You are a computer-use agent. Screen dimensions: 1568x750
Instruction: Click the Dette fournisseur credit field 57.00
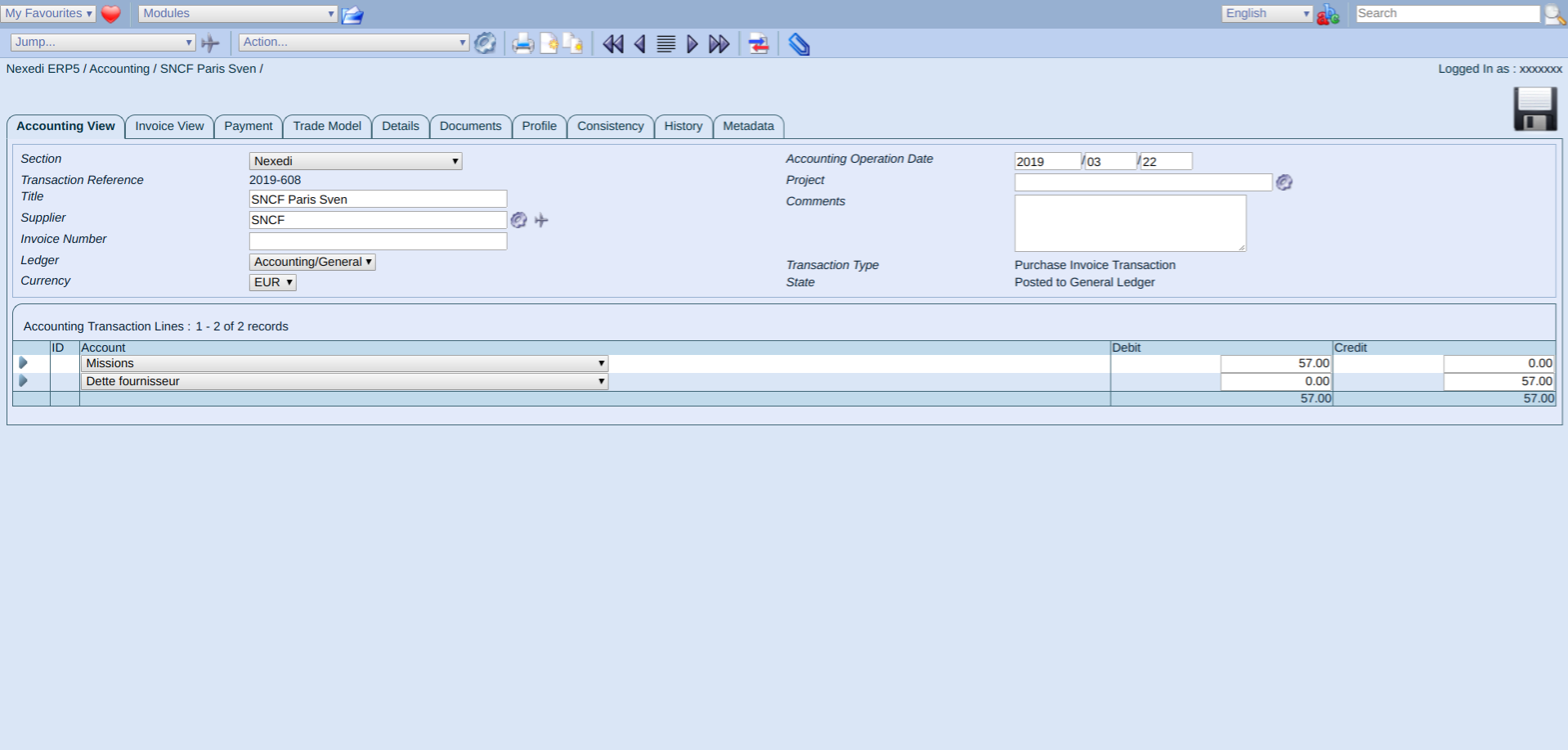click(x=1499, y=381)
